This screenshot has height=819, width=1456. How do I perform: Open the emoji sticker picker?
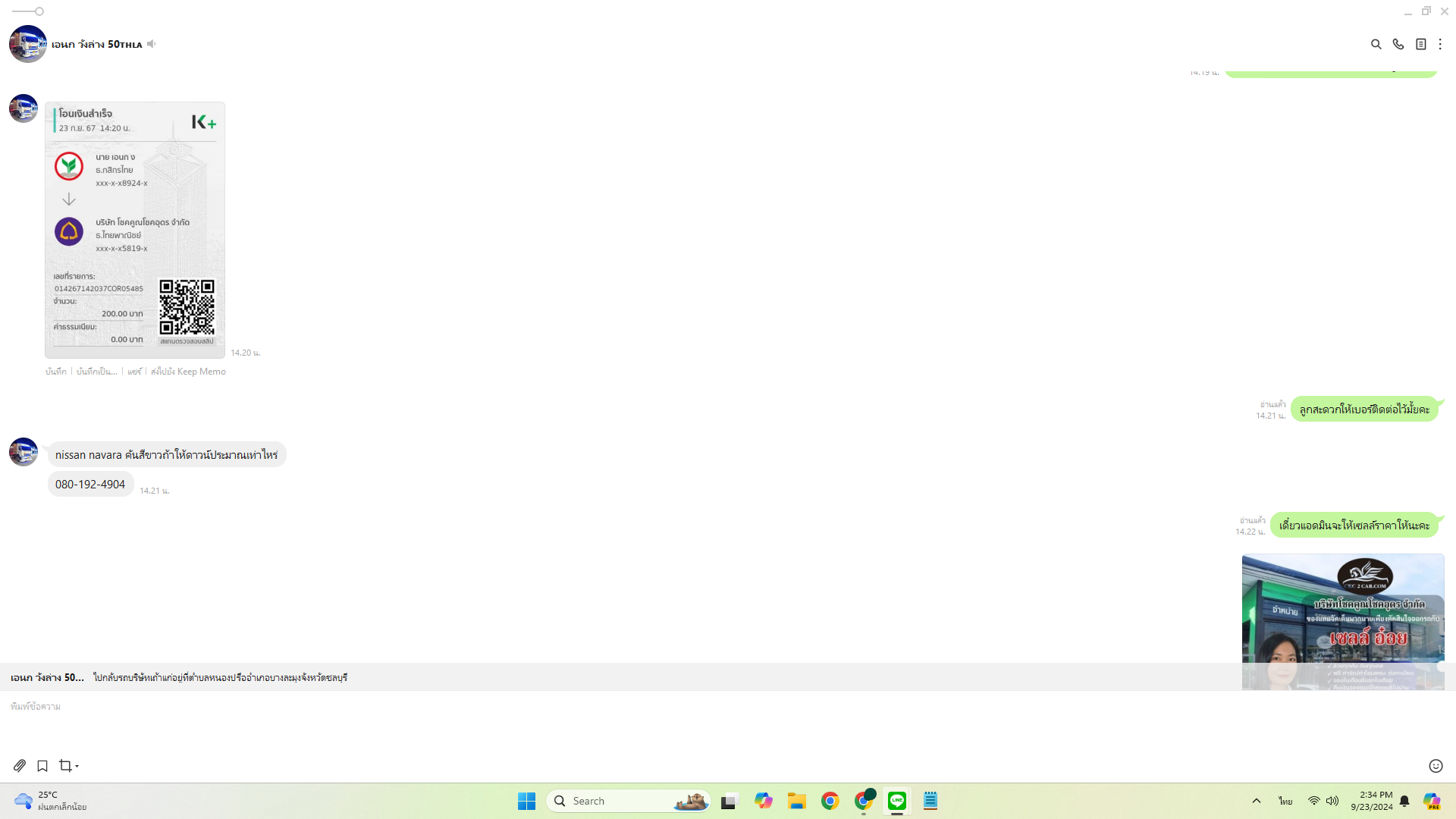(x=1436, y=766)
